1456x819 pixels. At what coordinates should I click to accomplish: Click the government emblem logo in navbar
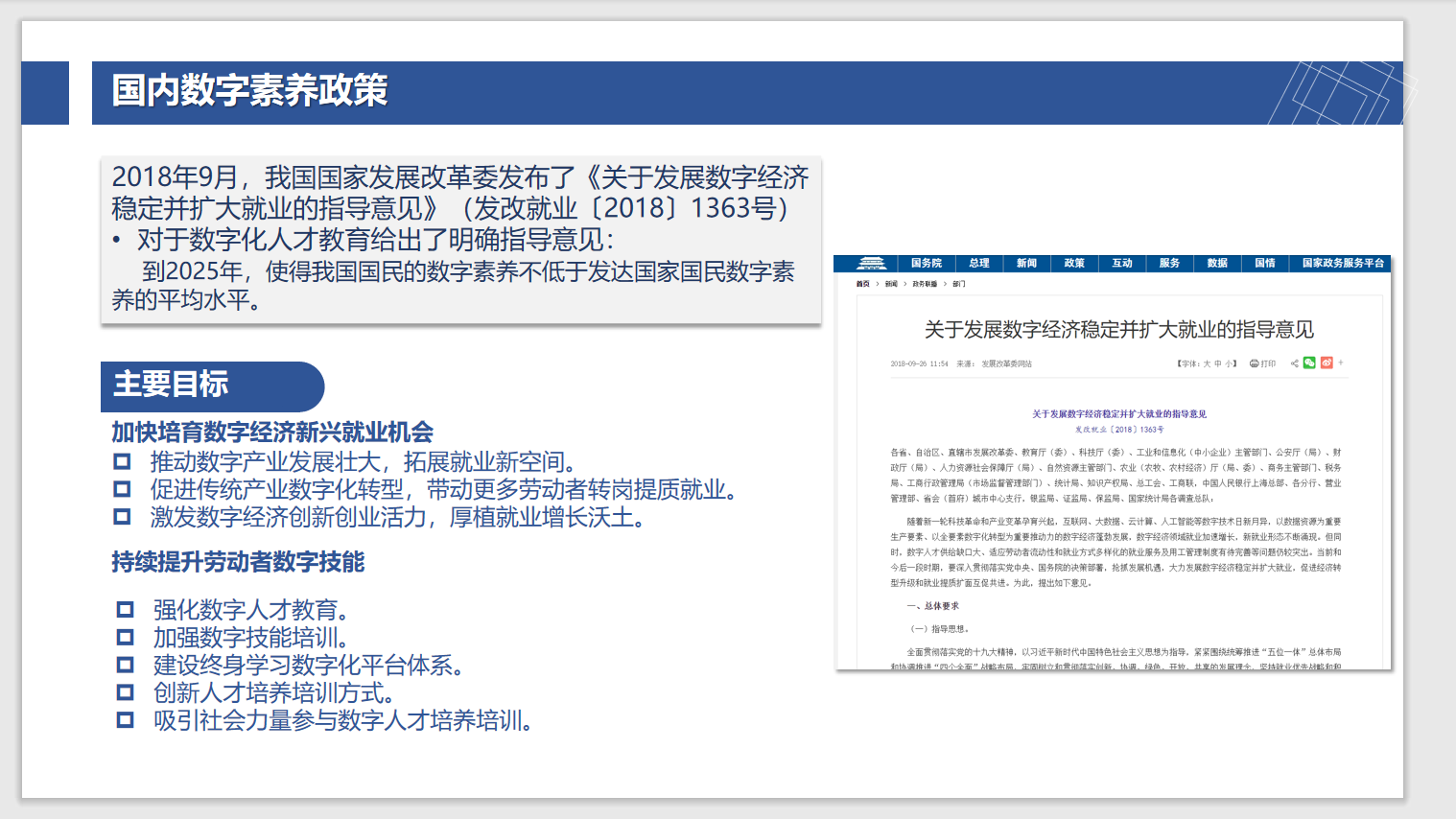click(871, 263)
